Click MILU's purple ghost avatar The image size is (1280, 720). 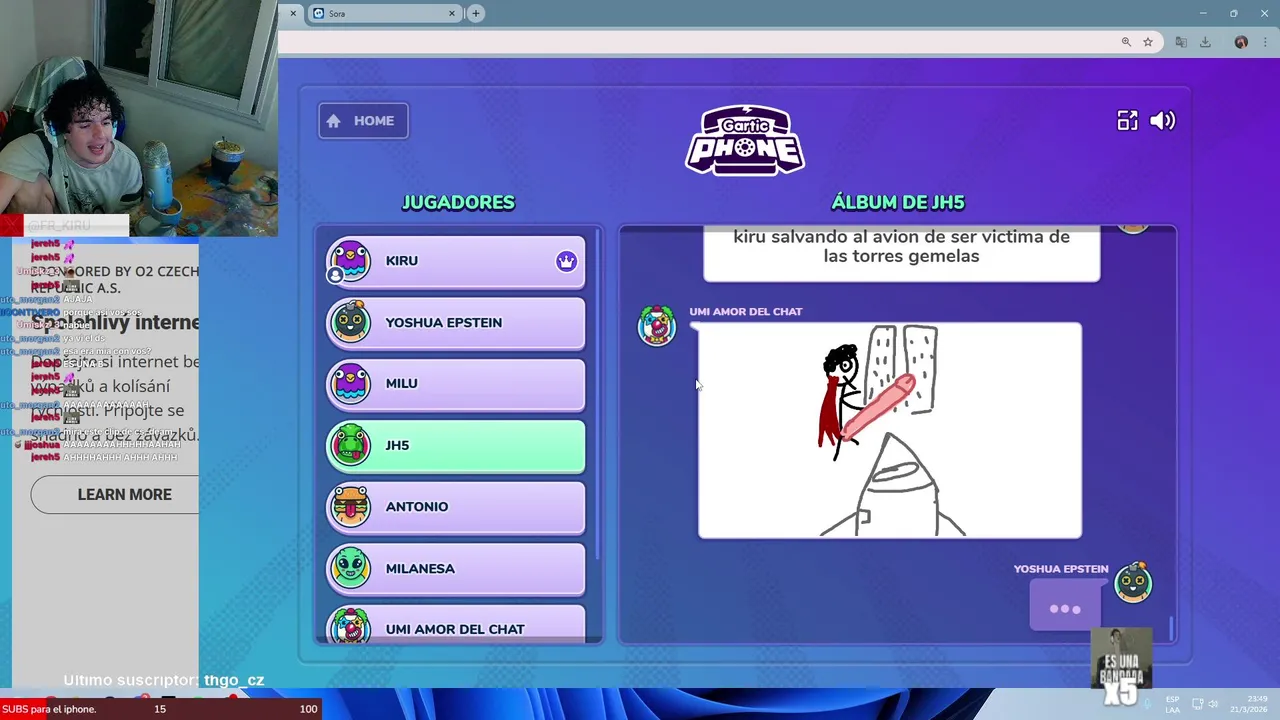pyautogui.click(x=350, y=384)
